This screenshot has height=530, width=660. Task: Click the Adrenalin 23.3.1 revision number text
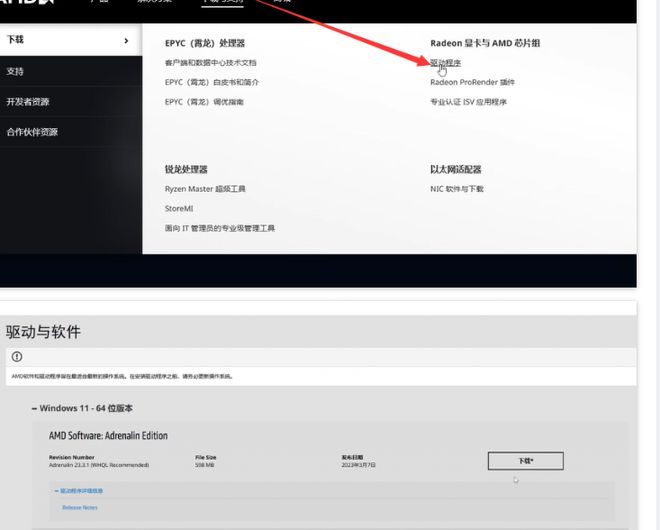pyautogui.click(x=99, y=465)
